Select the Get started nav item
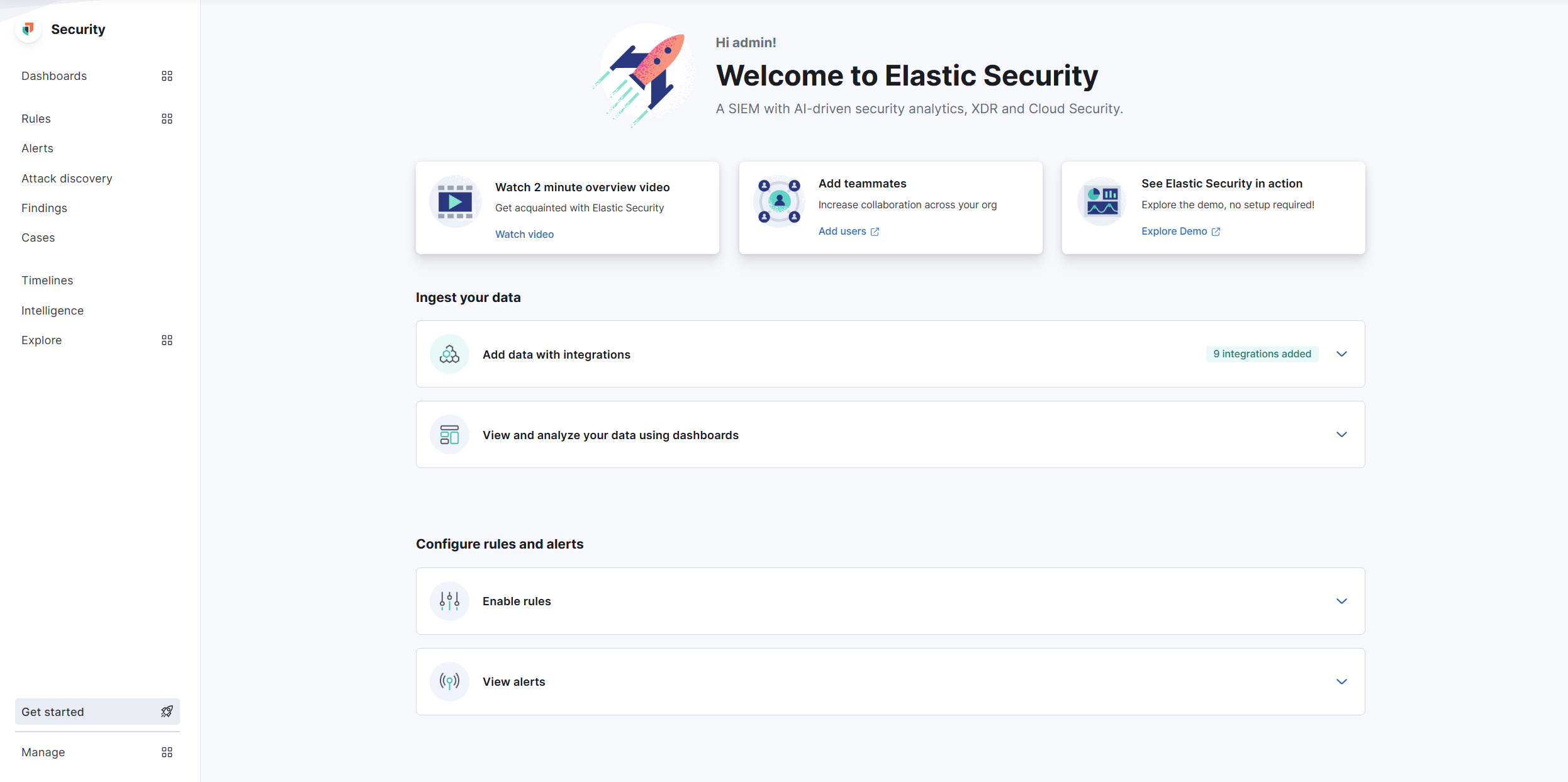1568x782 pixels. [x=98, y=712]
